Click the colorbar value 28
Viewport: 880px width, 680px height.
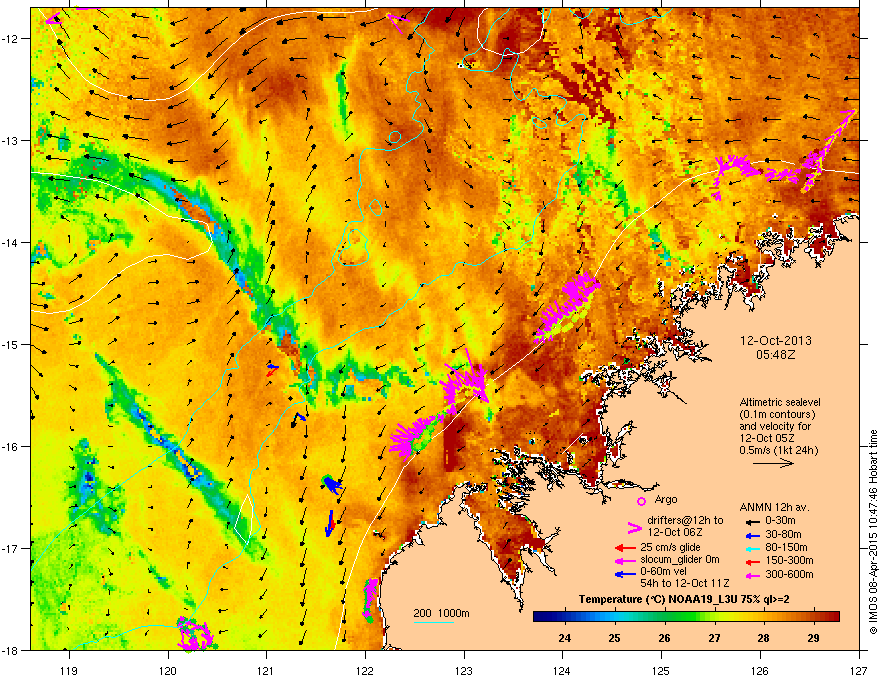tap(763, 638)
